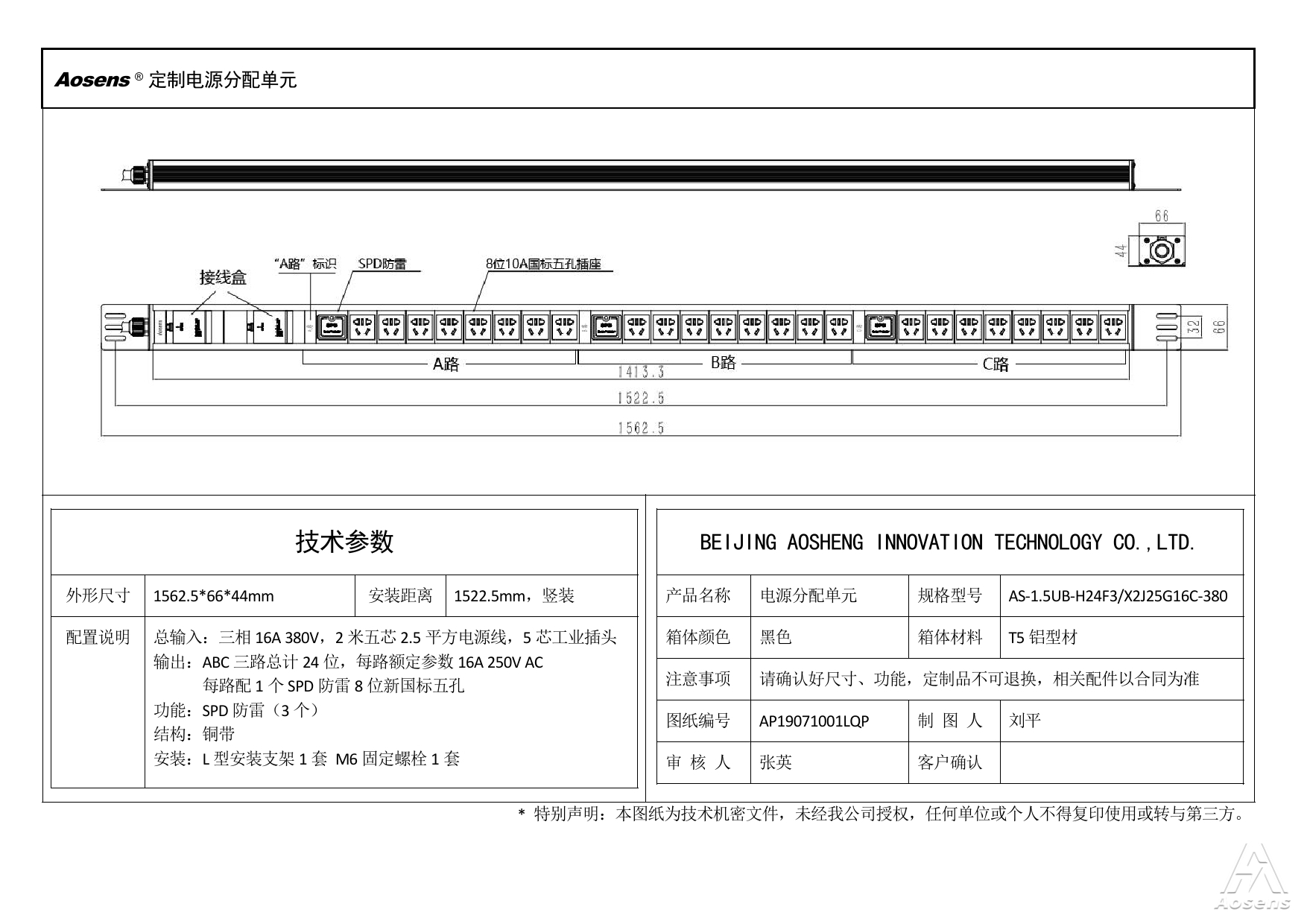This screenshot has width=1307, height=924.
Task: Click the C路 SPD surge protector module
Action: [x=880, y=327]
